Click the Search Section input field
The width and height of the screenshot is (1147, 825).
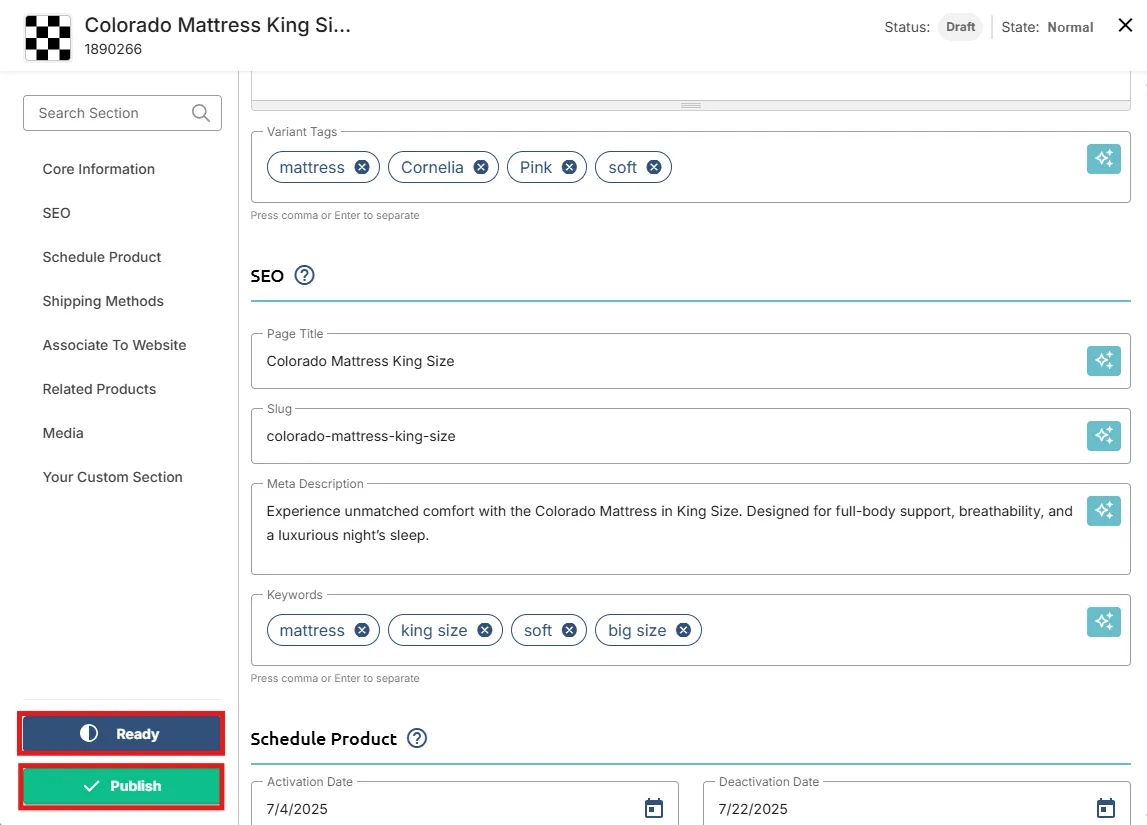(122, 113)
